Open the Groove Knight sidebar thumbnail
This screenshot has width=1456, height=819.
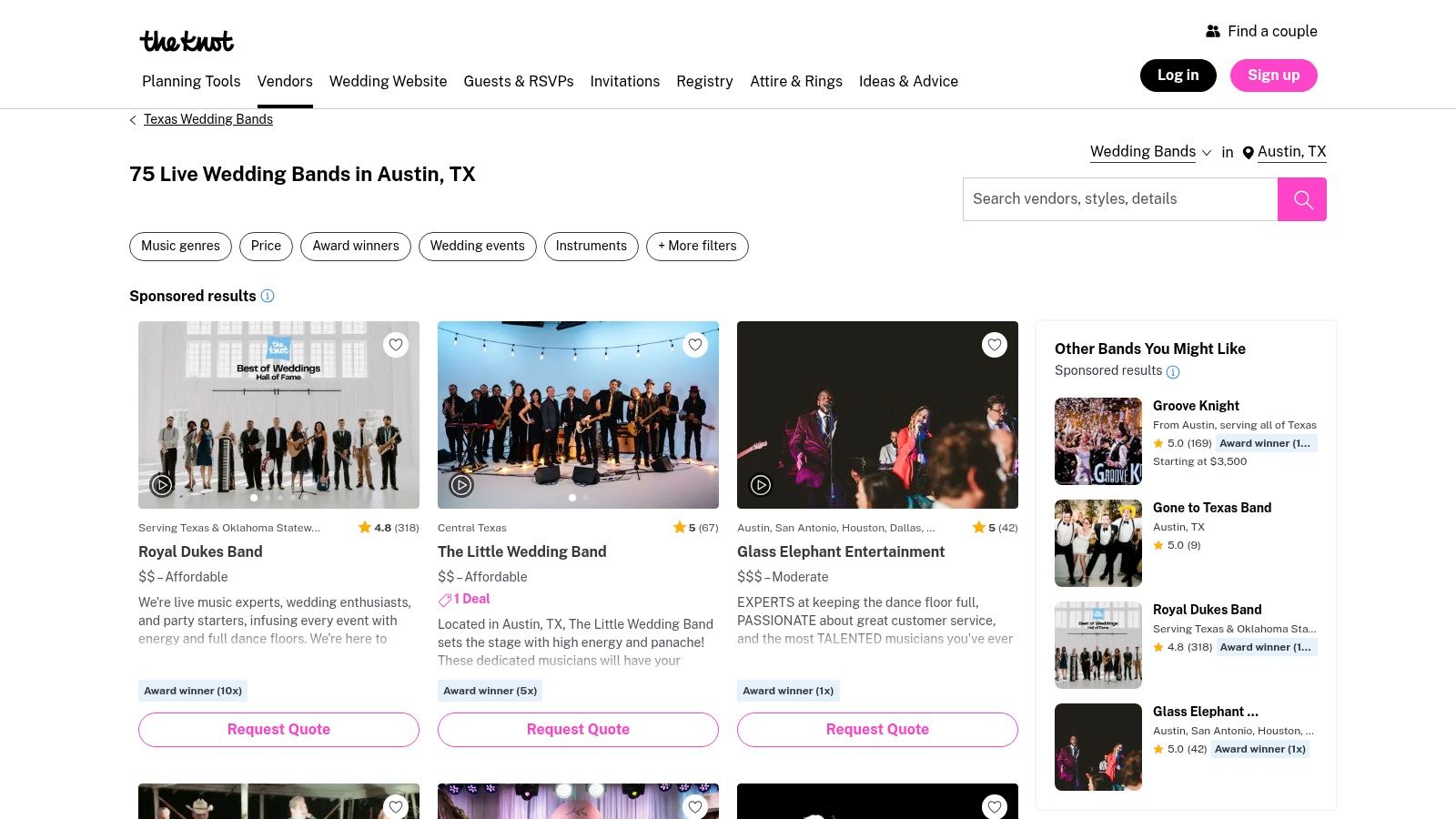(x=1098, y=441)
